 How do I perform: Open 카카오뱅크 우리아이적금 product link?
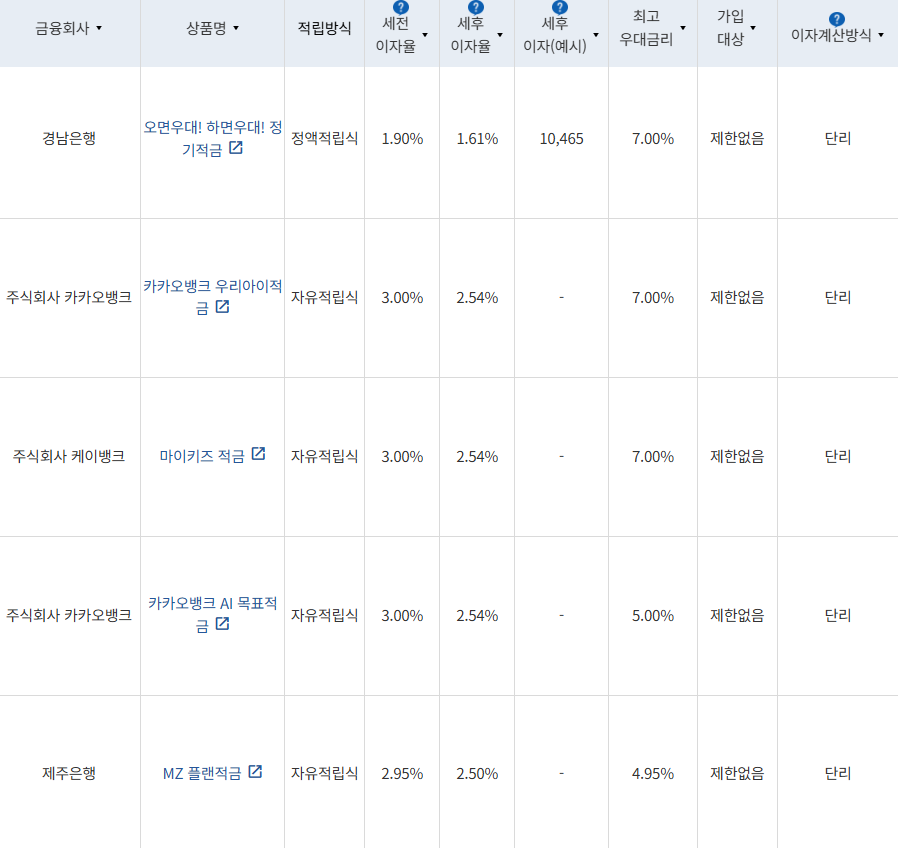click(212, 297)
